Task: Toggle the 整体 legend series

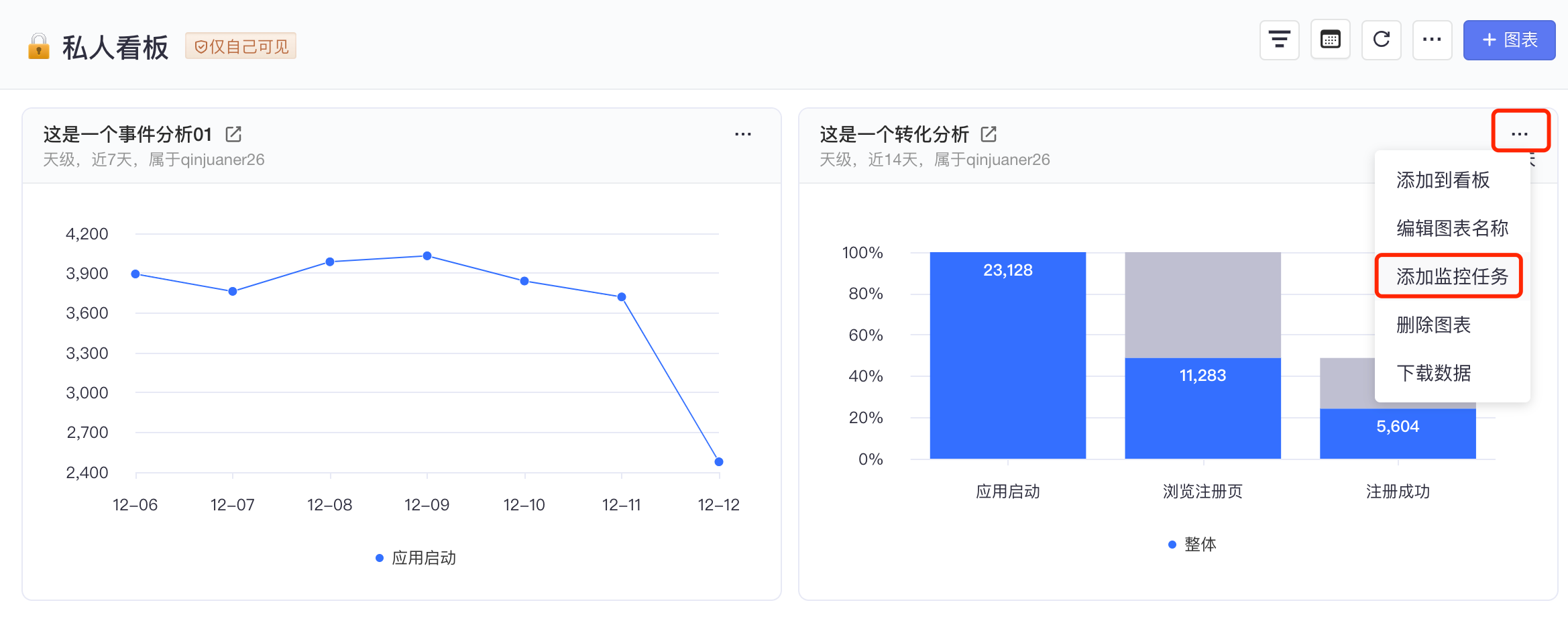Action: tap(1192, 545)
